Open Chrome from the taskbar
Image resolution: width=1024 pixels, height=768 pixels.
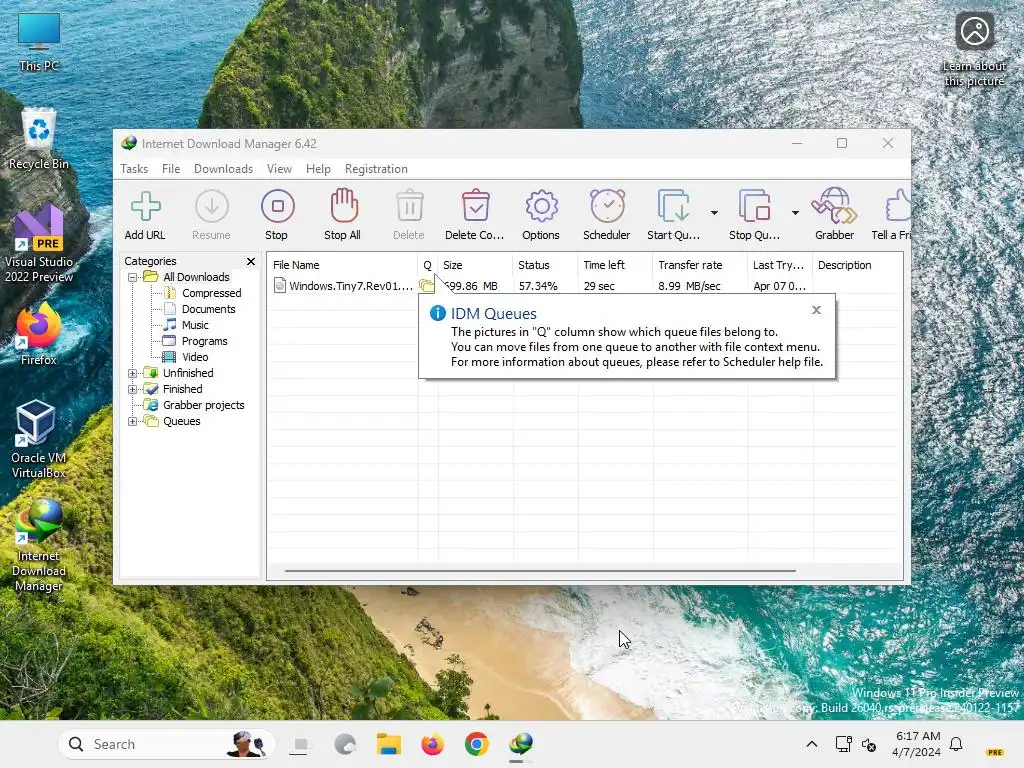pos(477,744)
